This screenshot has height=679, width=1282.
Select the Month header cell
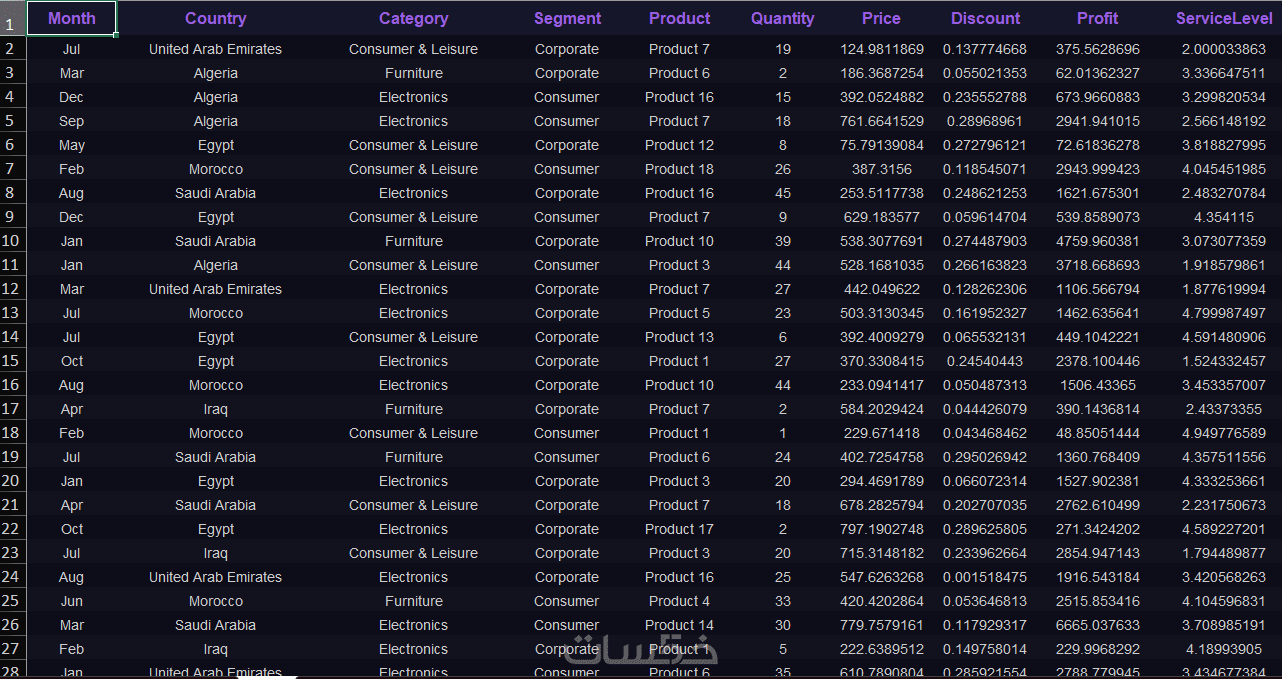(x=72, y=18)
